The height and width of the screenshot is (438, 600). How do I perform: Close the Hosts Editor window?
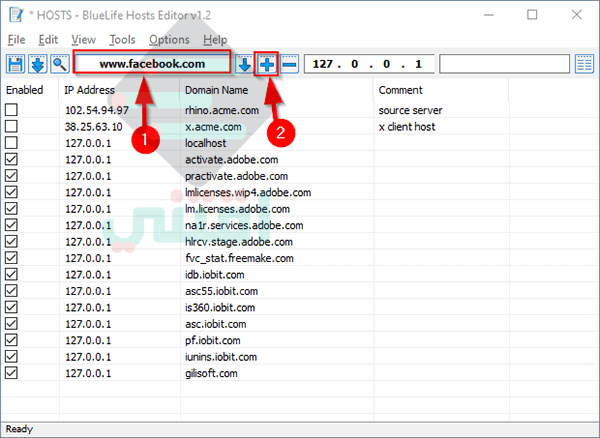pos(576,15)
